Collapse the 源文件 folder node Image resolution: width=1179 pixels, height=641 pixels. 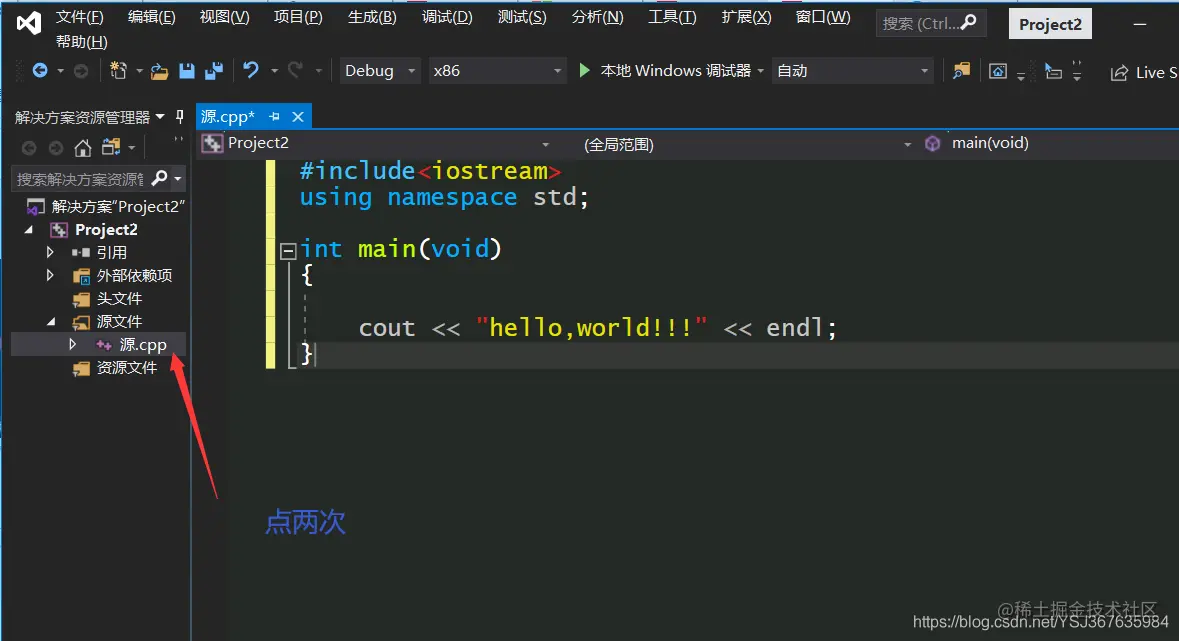(51, 321)
